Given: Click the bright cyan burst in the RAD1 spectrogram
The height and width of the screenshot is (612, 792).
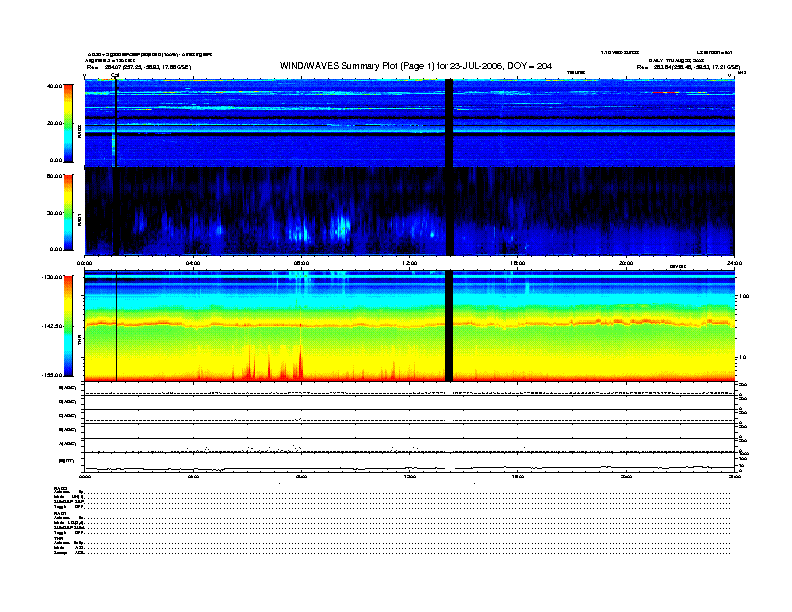Looking at the screenshot, I should pyautogui.click(x=342, y=226).
